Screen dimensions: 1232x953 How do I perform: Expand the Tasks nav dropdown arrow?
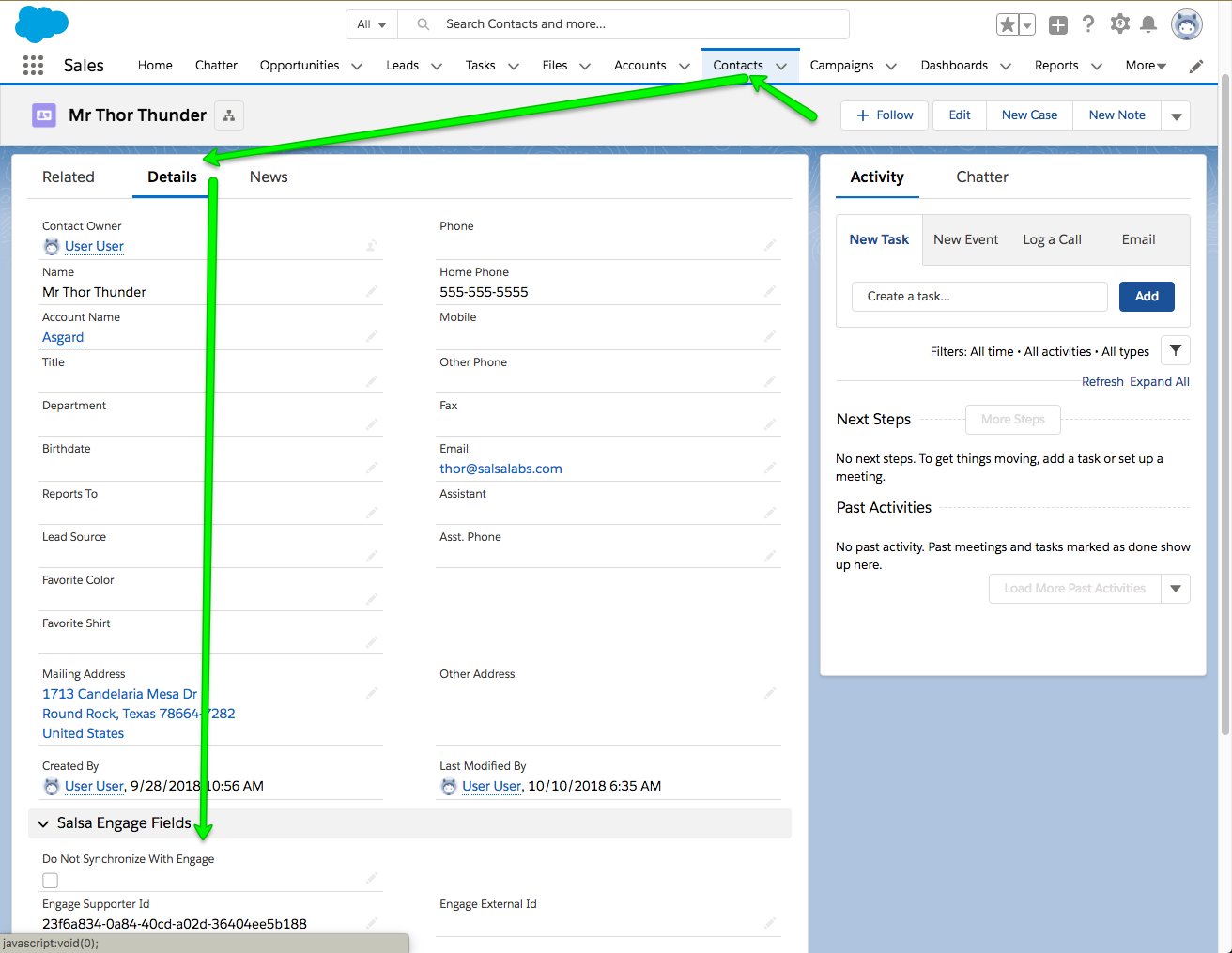pos(514,66)
